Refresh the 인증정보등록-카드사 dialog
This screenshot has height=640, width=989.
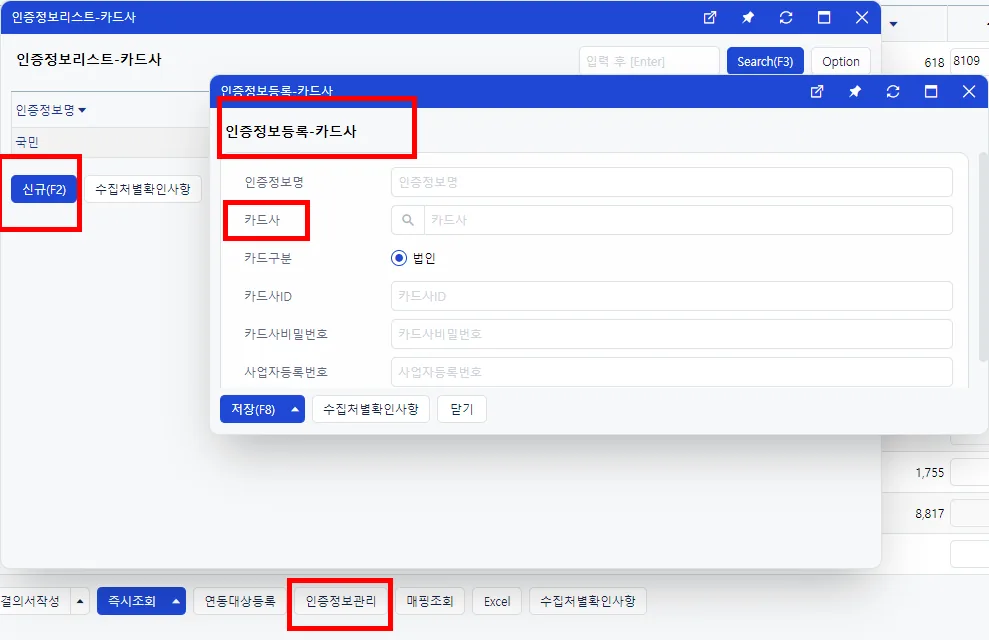892,91
